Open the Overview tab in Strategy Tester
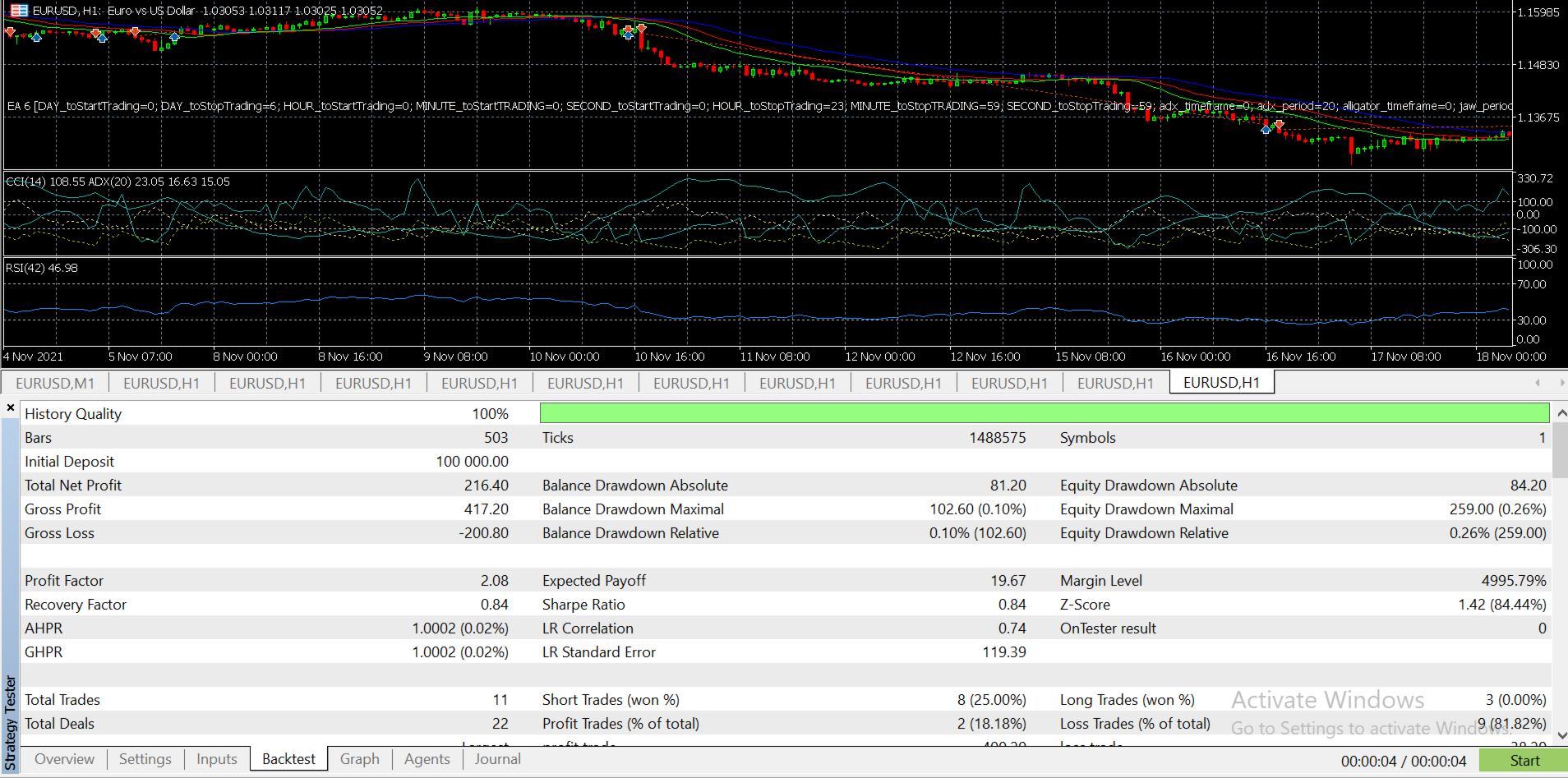This screenshot has width=1568, height=778. click(x=64, y=759)
